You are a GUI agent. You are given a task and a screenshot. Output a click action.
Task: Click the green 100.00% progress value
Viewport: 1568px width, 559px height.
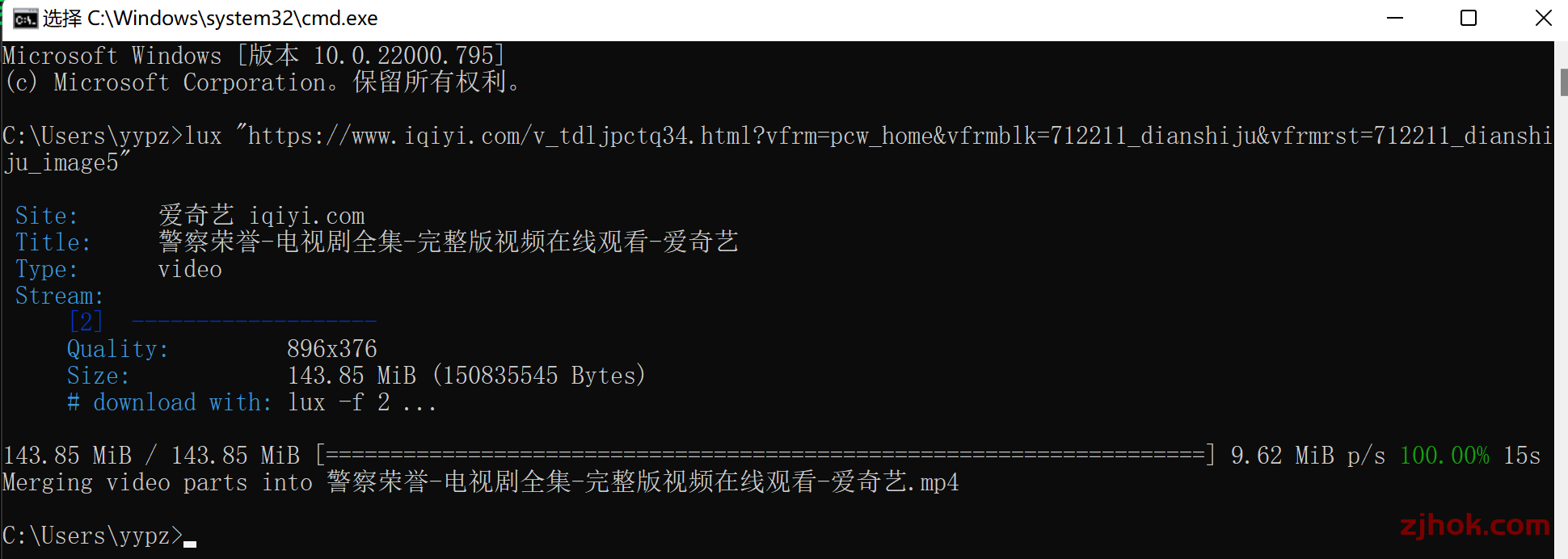tap(1444, 456)
